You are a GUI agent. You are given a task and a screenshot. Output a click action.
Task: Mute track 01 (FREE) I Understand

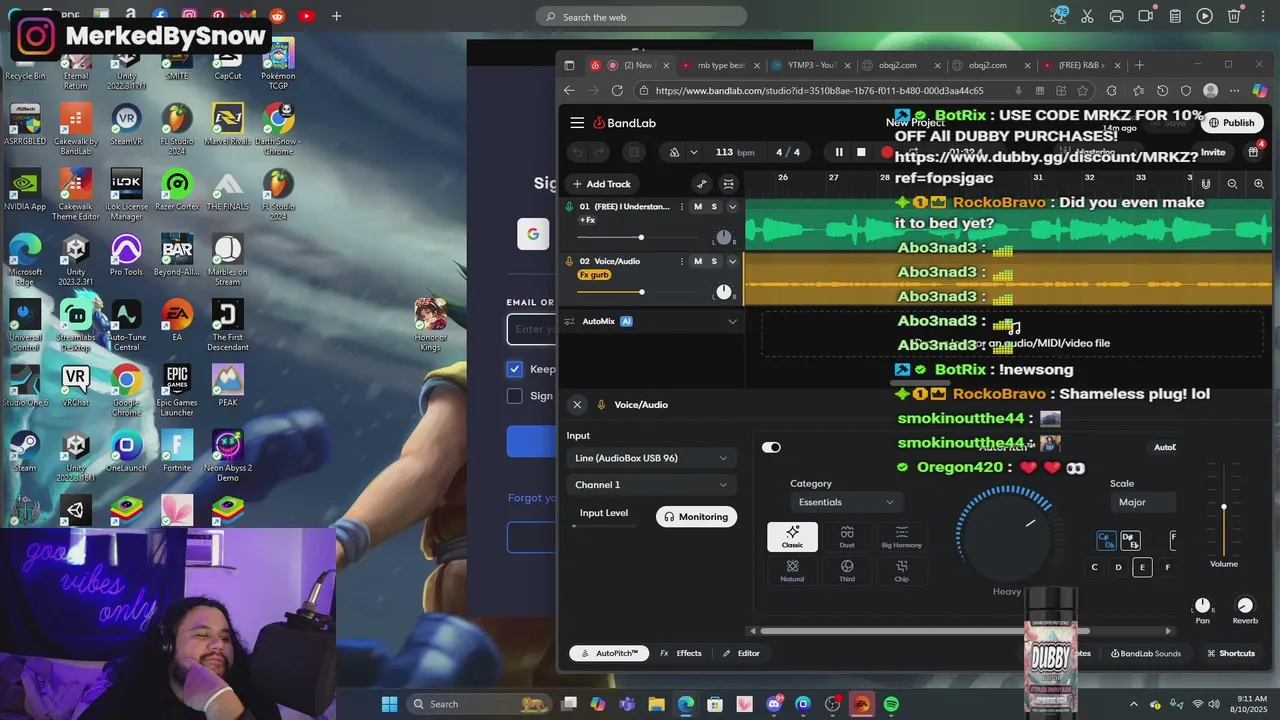tap(698, 207)
